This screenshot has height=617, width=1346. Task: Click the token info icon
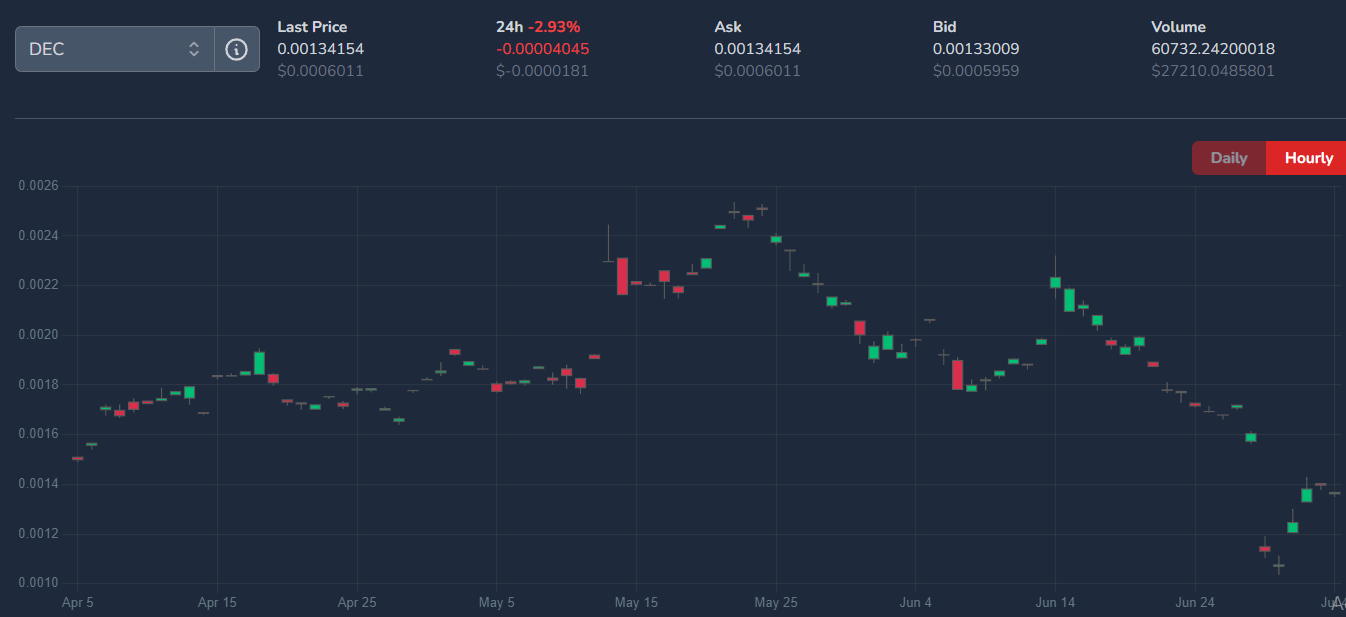pos(237,49)
